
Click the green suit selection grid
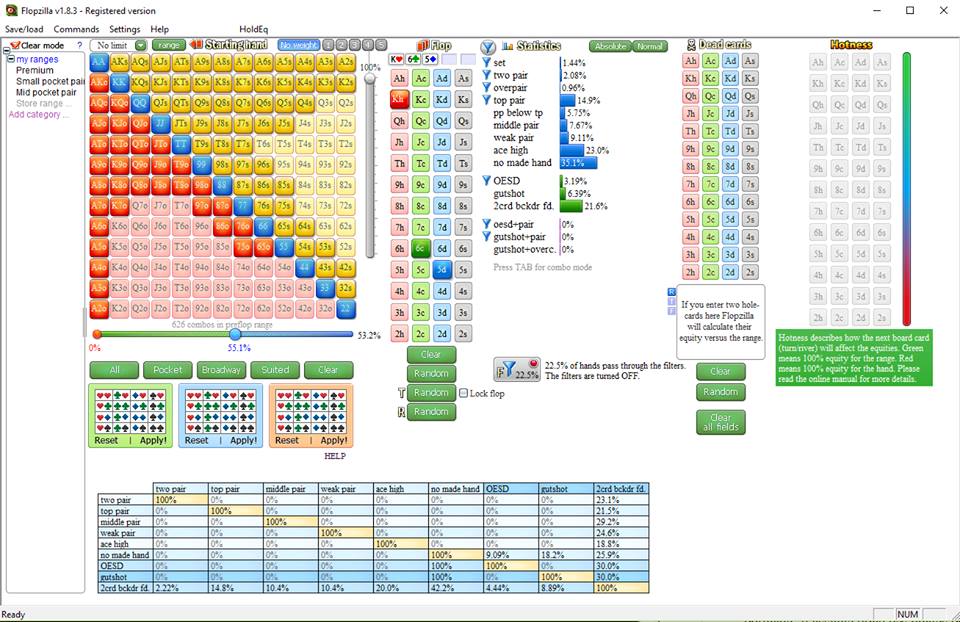(130, 411)
